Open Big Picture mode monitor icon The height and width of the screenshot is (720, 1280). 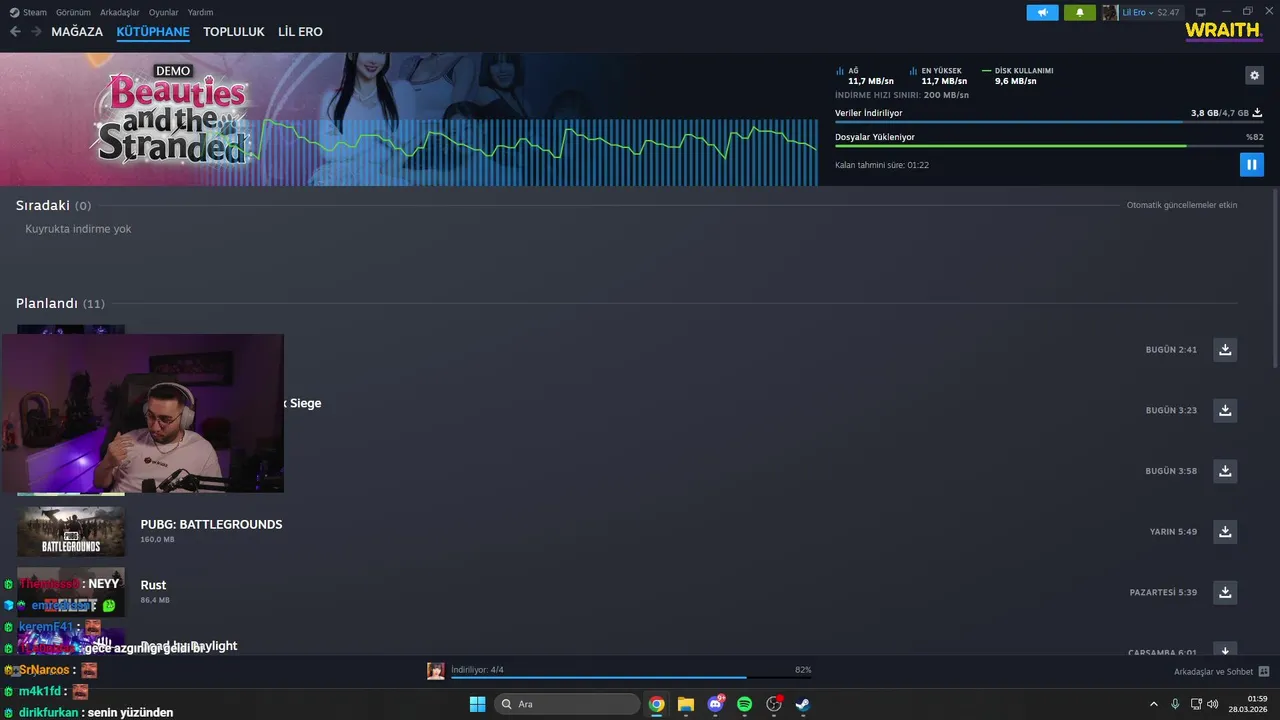(x=1201, y=12)
